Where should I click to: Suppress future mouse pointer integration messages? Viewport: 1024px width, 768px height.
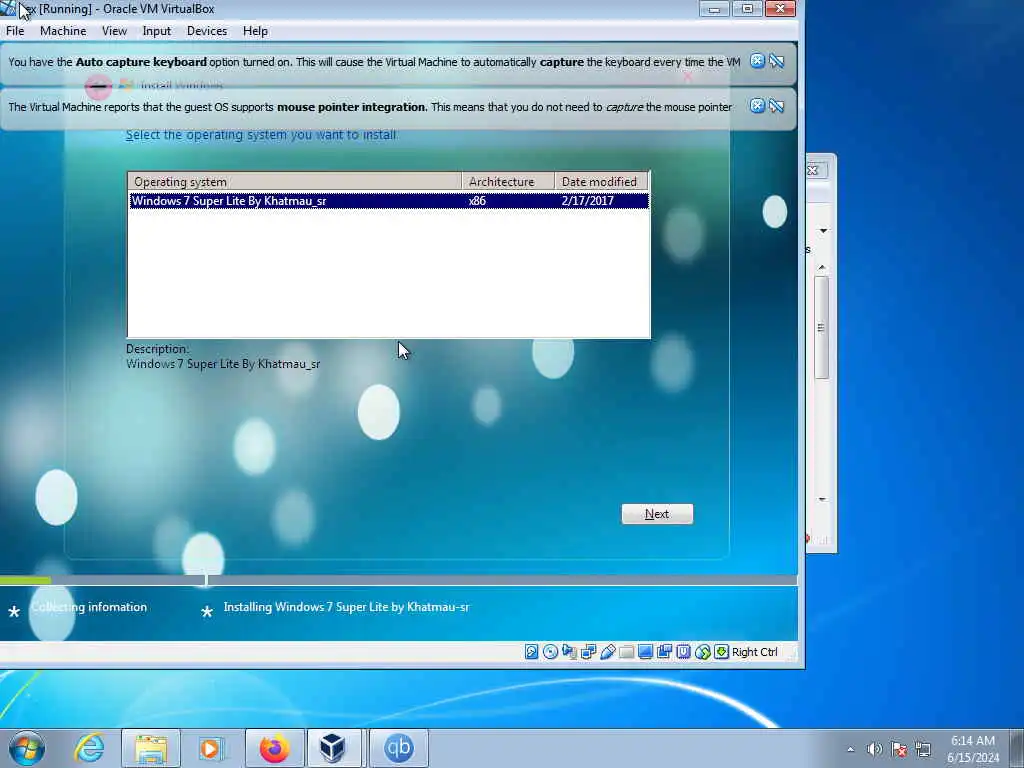(x=776, y=106)
